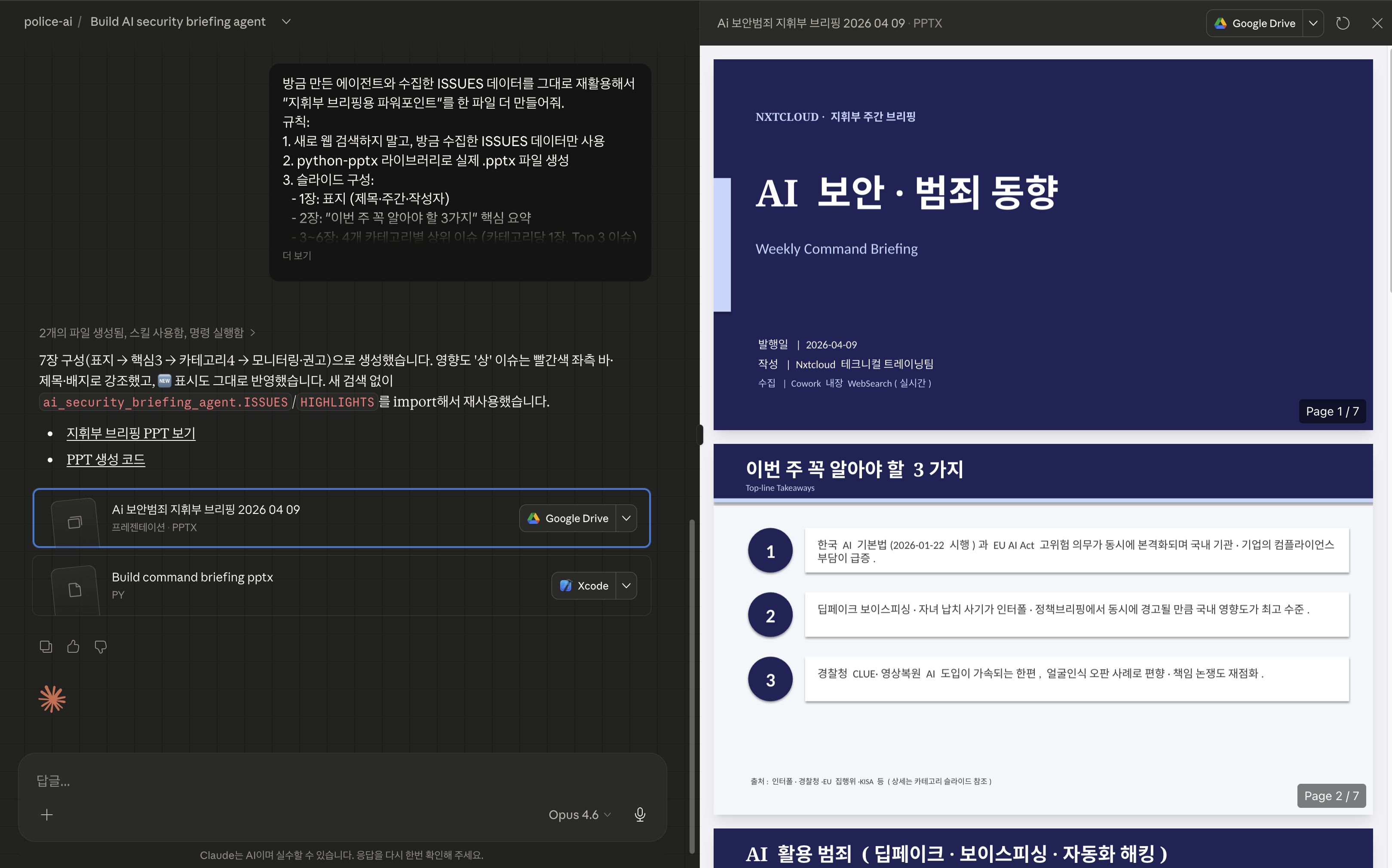This screenshot has height=868, width=1392.
Task: Close the PPTX preview panel
Action: [x=1377, y=23]
